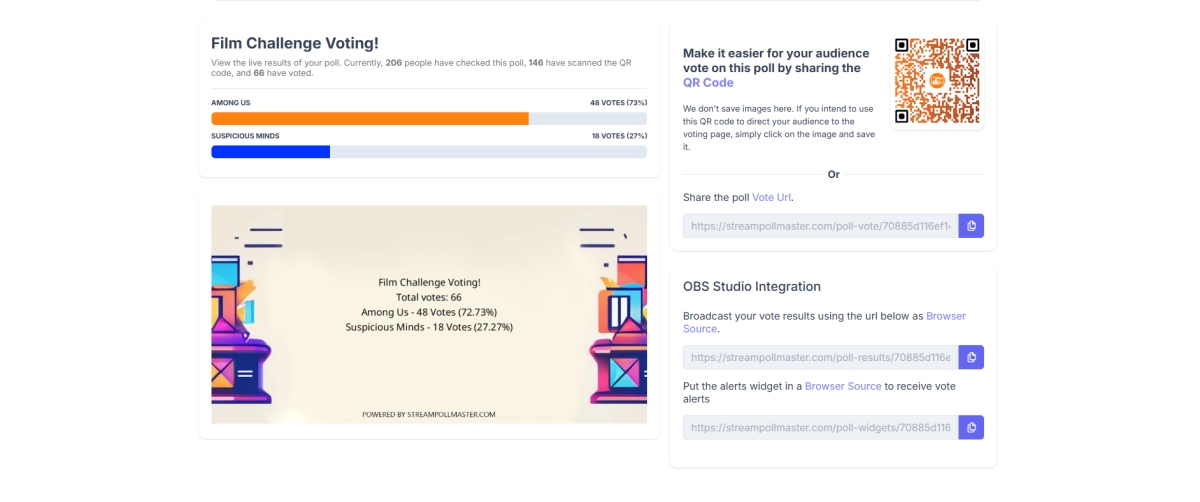Click the first Browser Source link
Viewport: 1200px width, 502px height.
(945, 316)
